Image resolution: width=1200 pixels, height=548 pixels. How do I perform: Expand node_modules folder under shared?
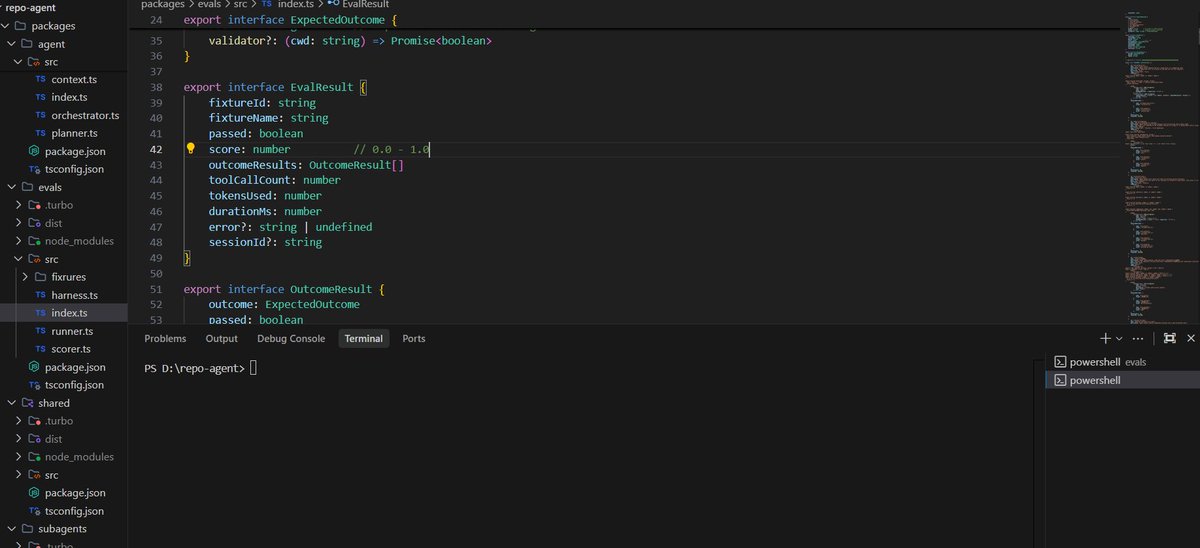point(19,457)
